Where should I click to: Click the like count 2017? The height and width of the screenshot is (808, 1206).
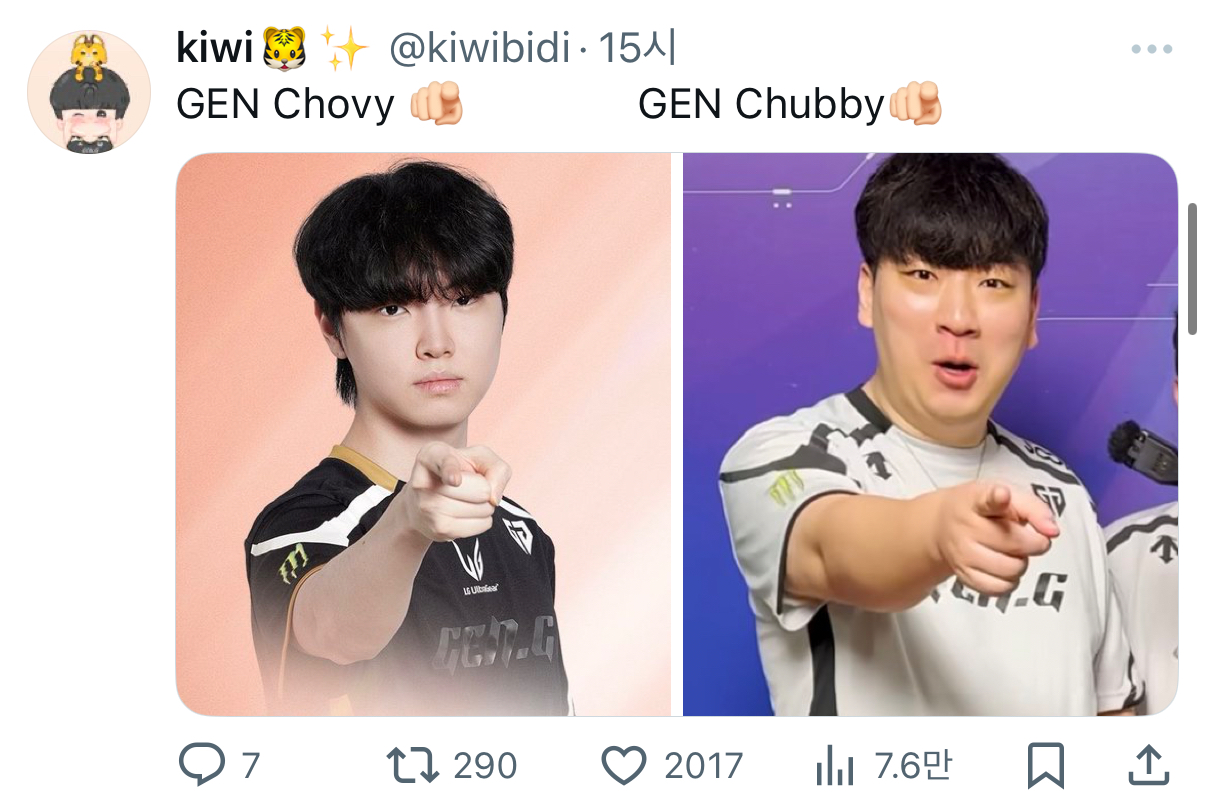pyautogui.click(x=704, y=767)
